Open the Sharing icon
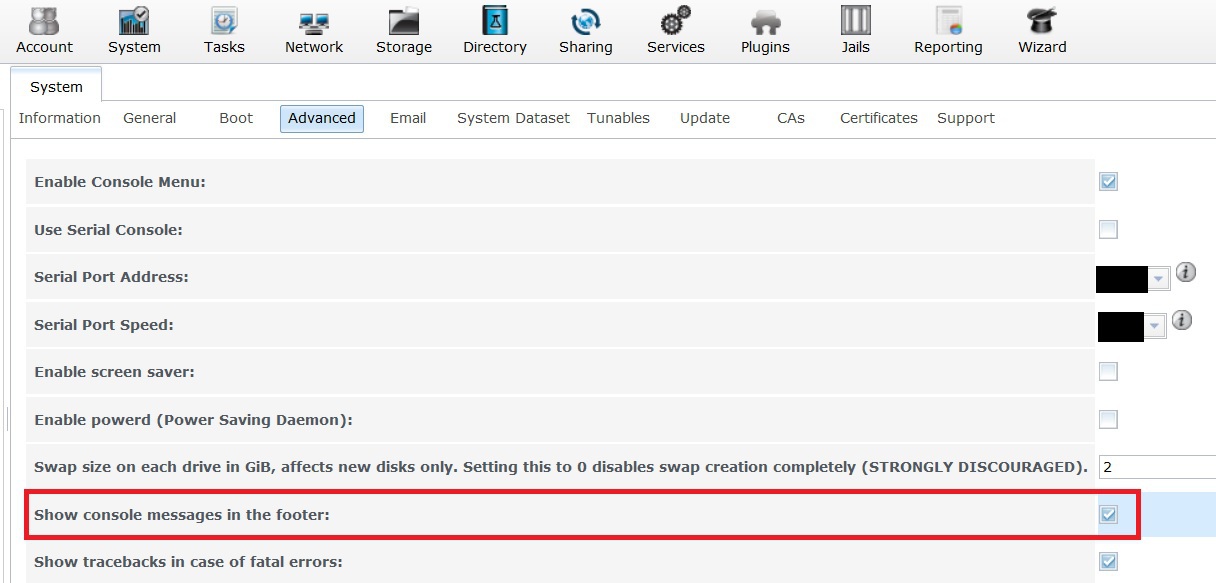1216x583 pixels. (x=585, y=22)
